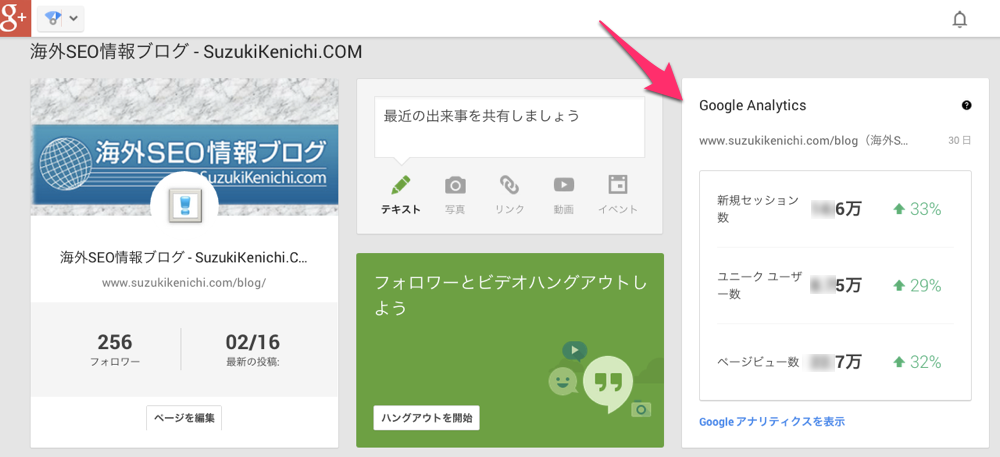Click the 新規セッション数 metric row
Screen dimensions: 1000x457
click(x=835, y=209)
